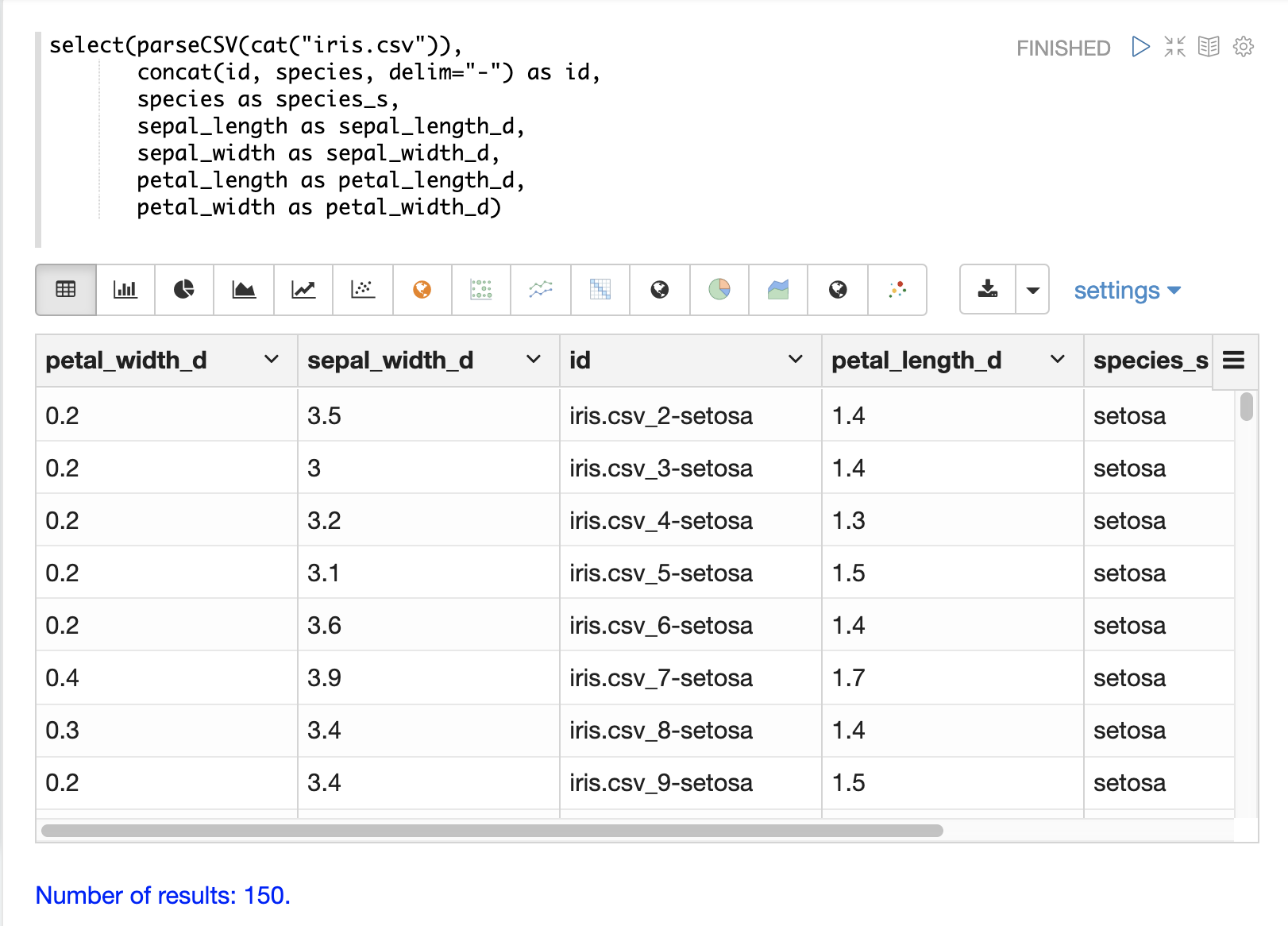Open the table grid hamburger menu
The image size is (1288, 926).
1233,361
